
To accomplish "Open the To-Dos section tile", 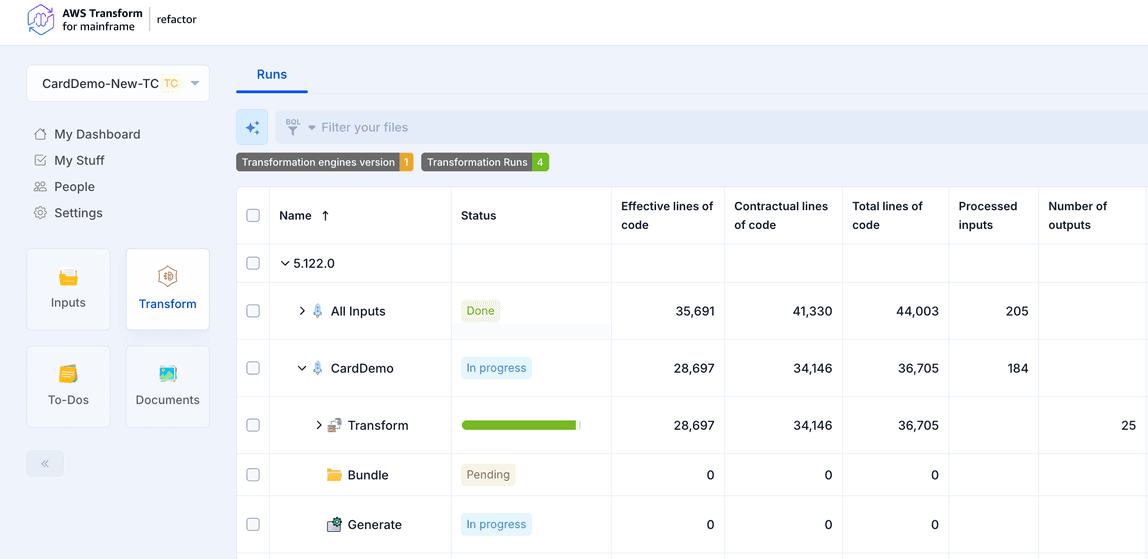I will pyautogui.click(x=68, y=386).
